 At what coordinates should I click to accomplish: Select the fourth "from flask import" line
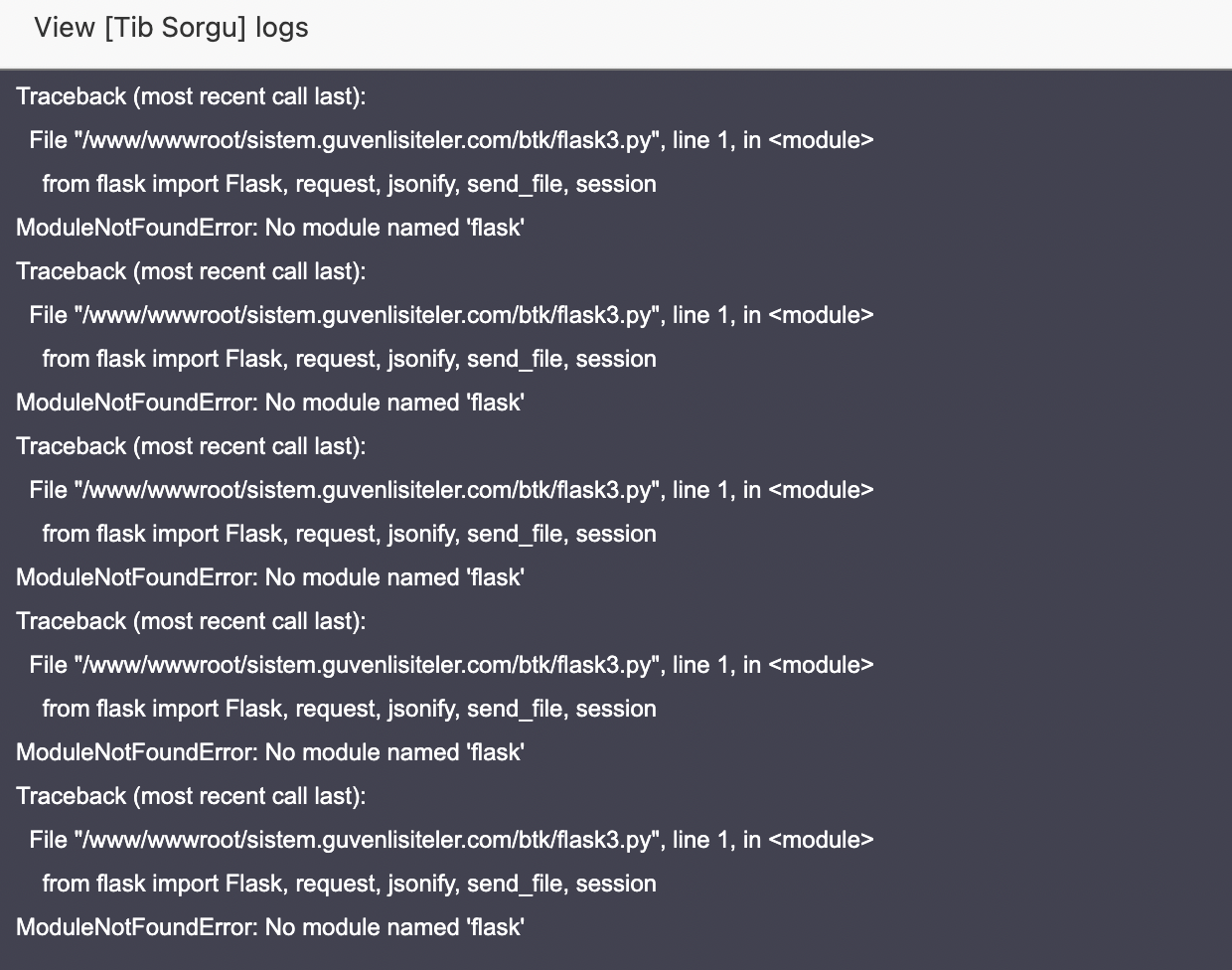pos(349,709)
